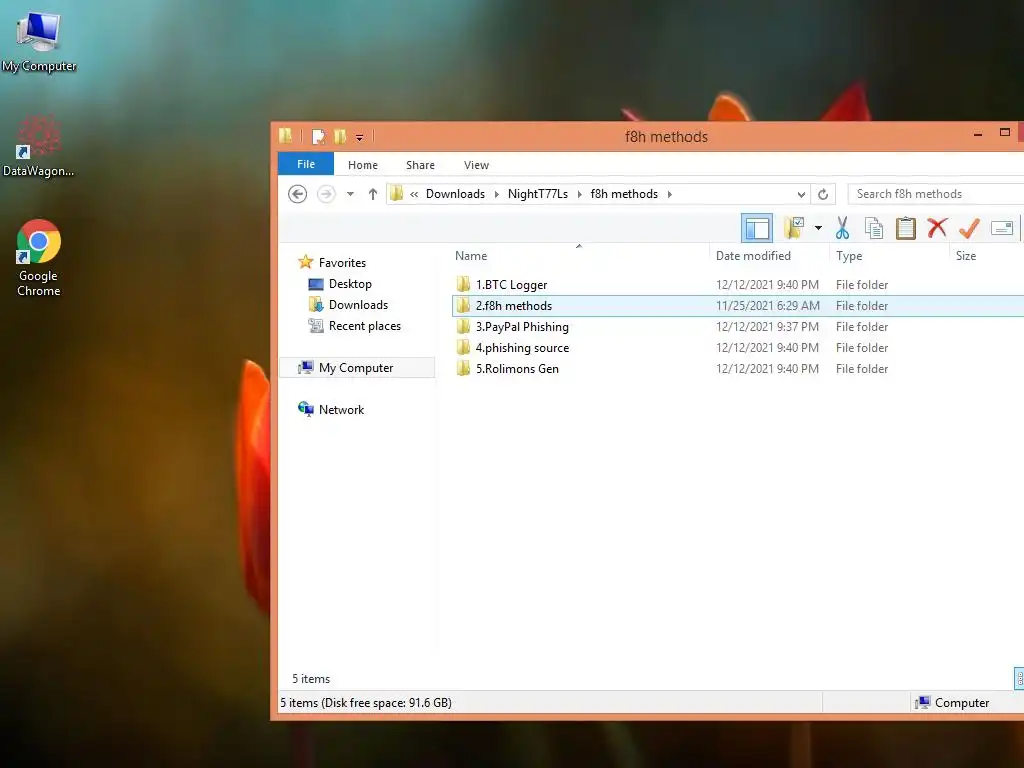Go back with the Back arrow button

297,194
